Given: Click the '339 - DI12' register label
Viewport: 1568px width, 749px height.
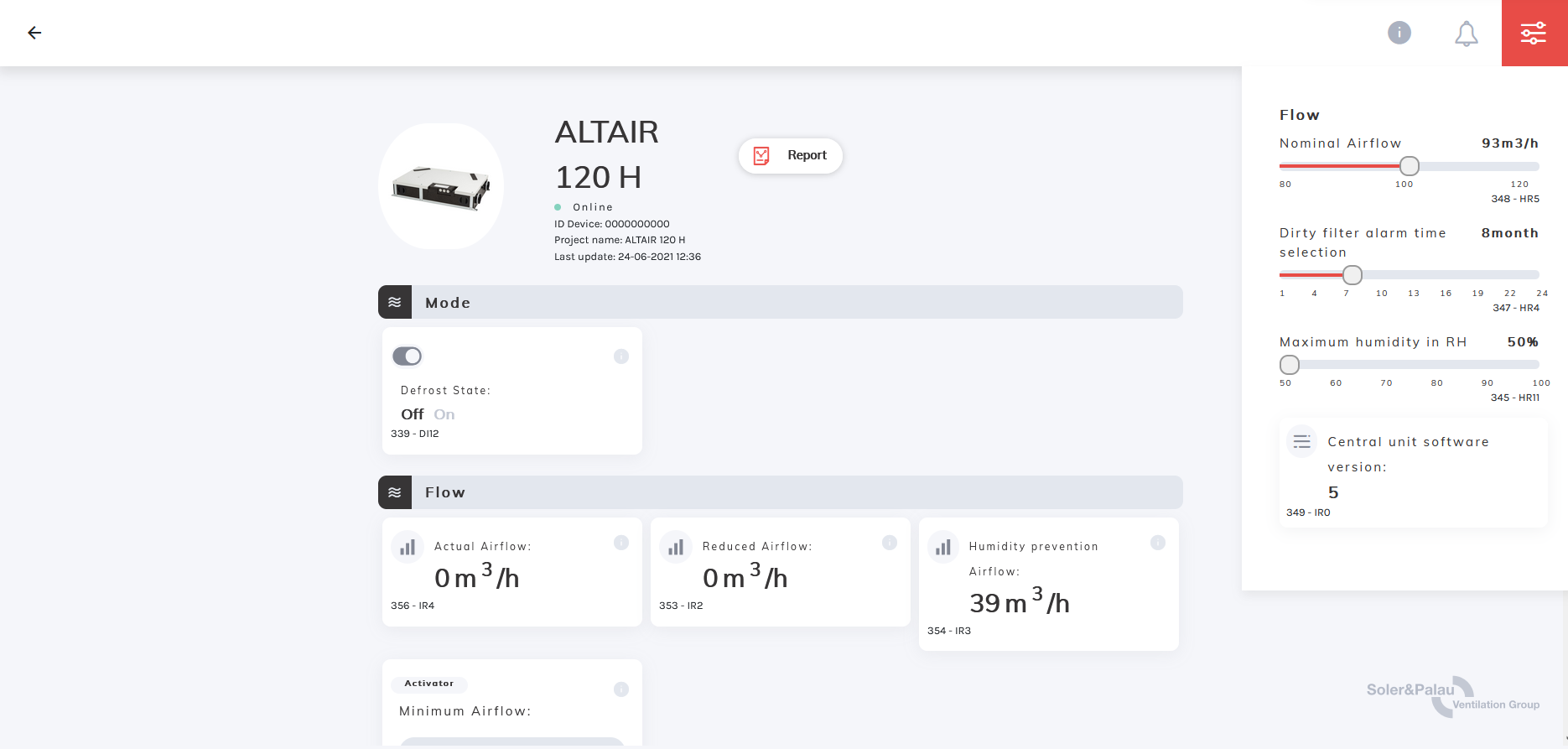Looking at the screenshot, I should pos(415,434).
